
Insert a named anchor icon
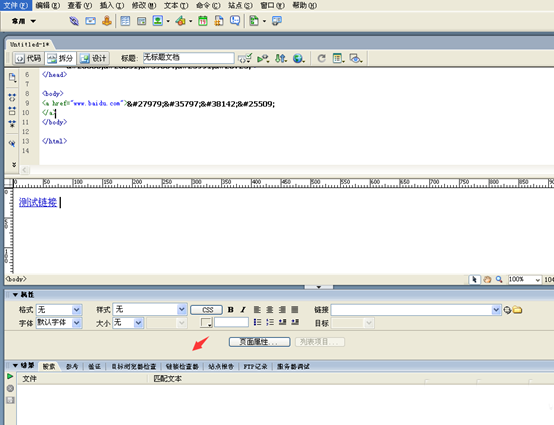coord(107,21)
